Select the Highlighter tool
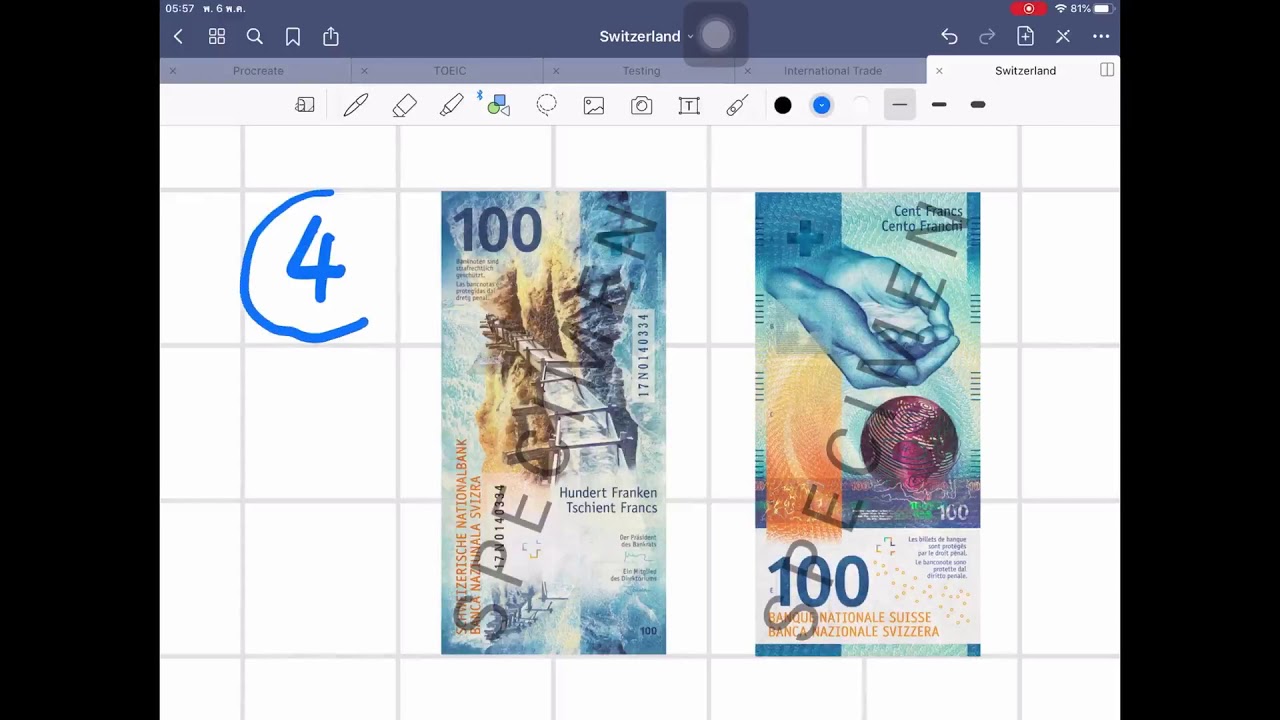Image resolution: width=1280 pixels, height=720 pixels. 452,105
